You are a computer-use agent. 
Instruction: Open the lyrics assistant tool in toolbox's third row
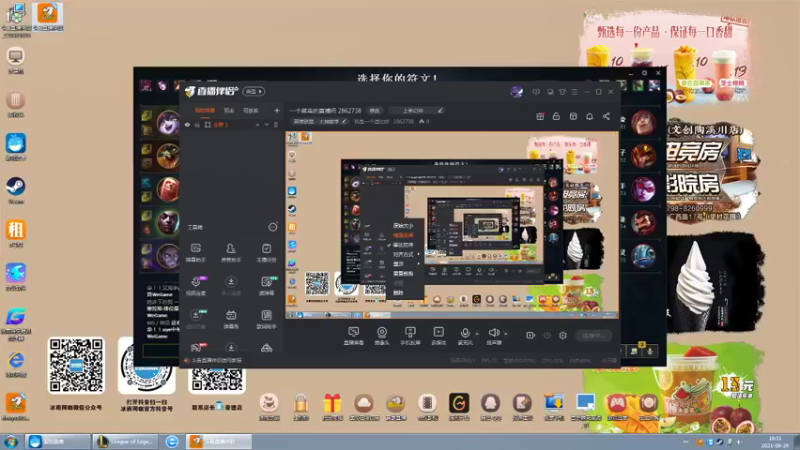pos(266,318)
